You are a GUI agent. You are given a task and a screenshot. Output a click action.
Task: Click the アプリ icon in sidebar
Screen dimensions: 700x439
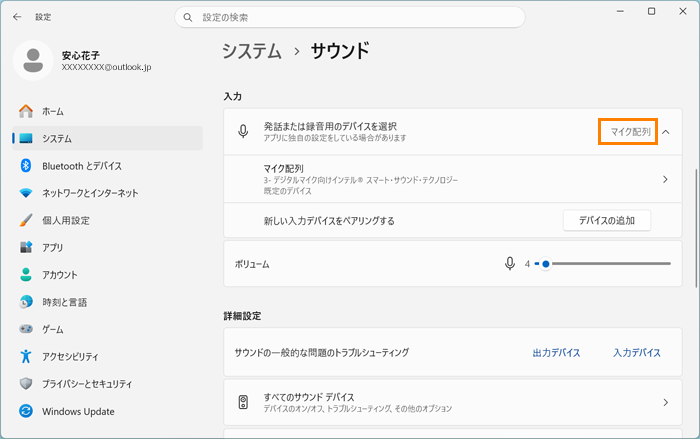pyautogui.click(x=26, y=247)
